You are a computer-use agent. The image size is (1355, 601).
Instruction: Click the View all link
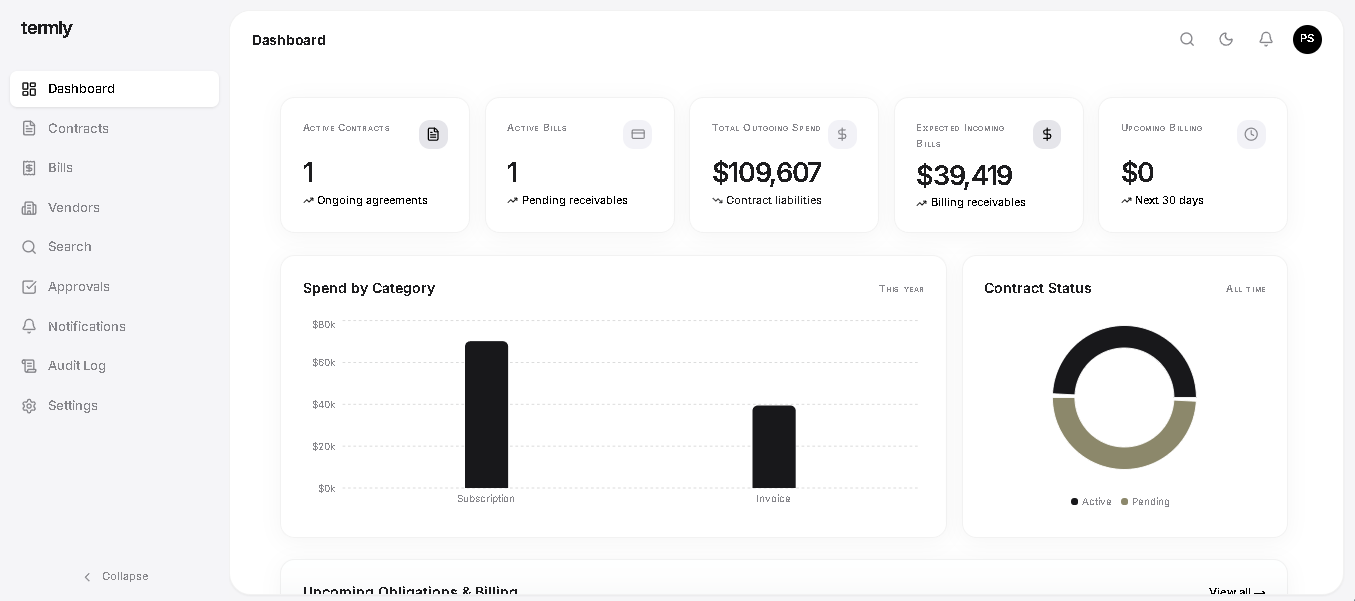[x=1237, y=591]
